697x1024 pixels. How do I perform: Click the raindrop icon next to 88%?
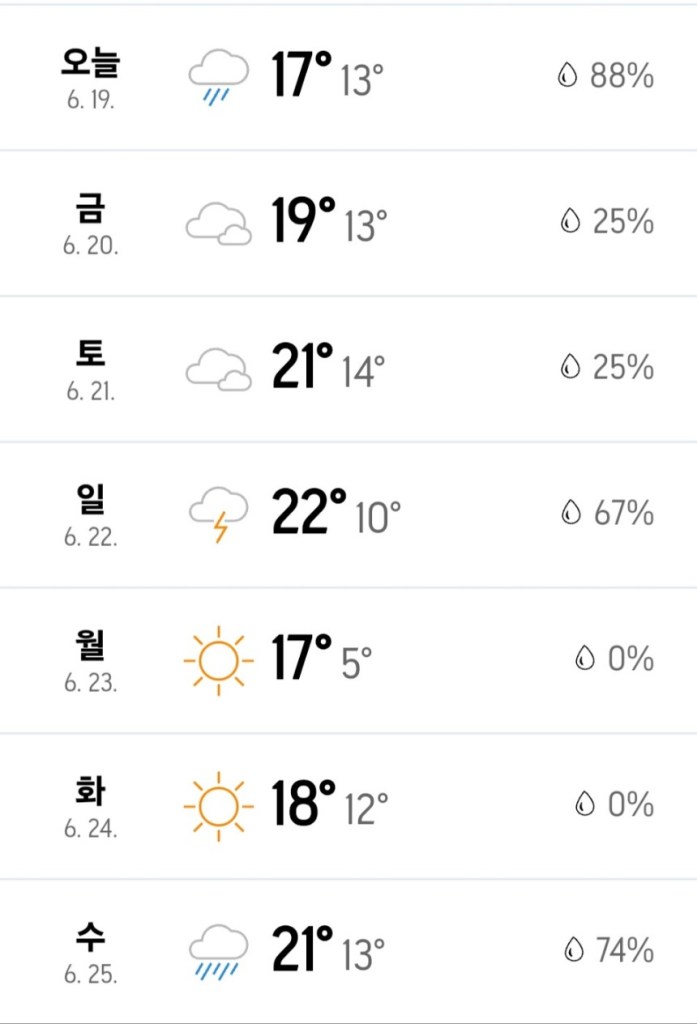pos(568,76)
